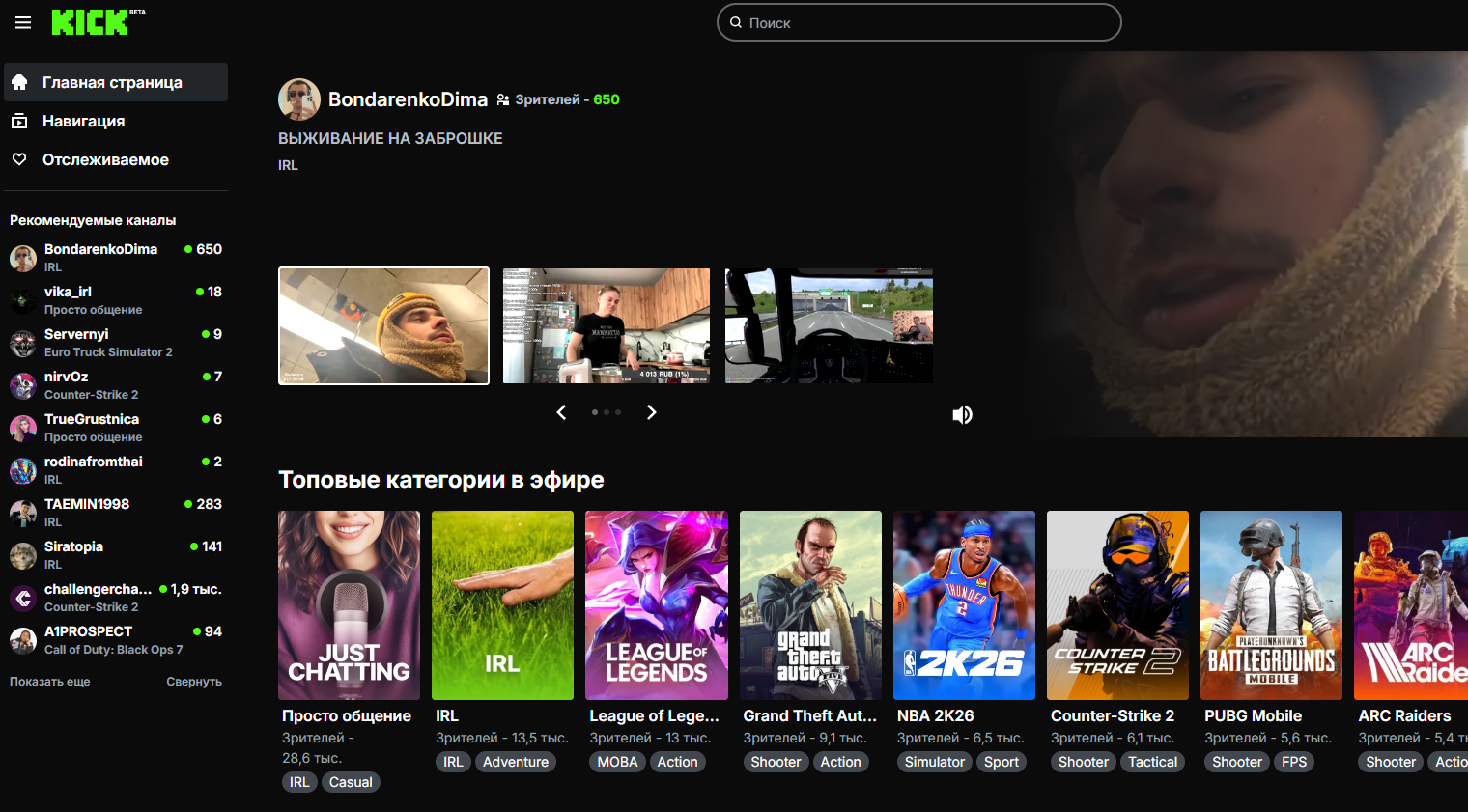Click the MOBA tag

point(617,762)
